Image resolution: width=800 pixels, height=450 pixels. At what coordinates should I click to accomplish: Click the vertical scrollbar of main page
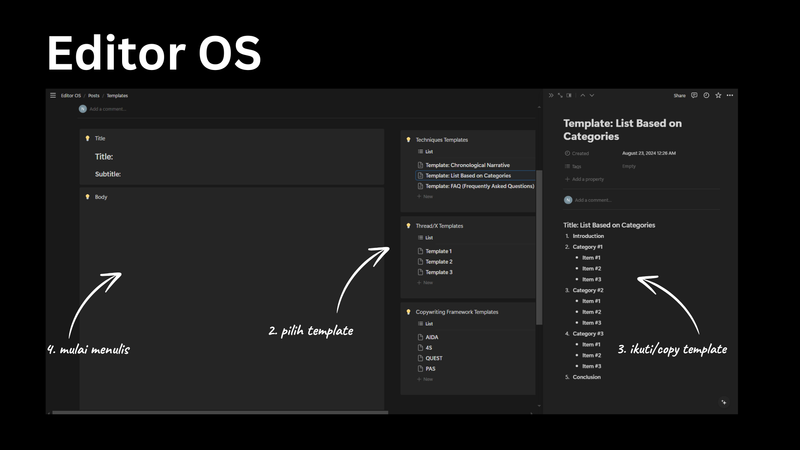tap(539, 247)
